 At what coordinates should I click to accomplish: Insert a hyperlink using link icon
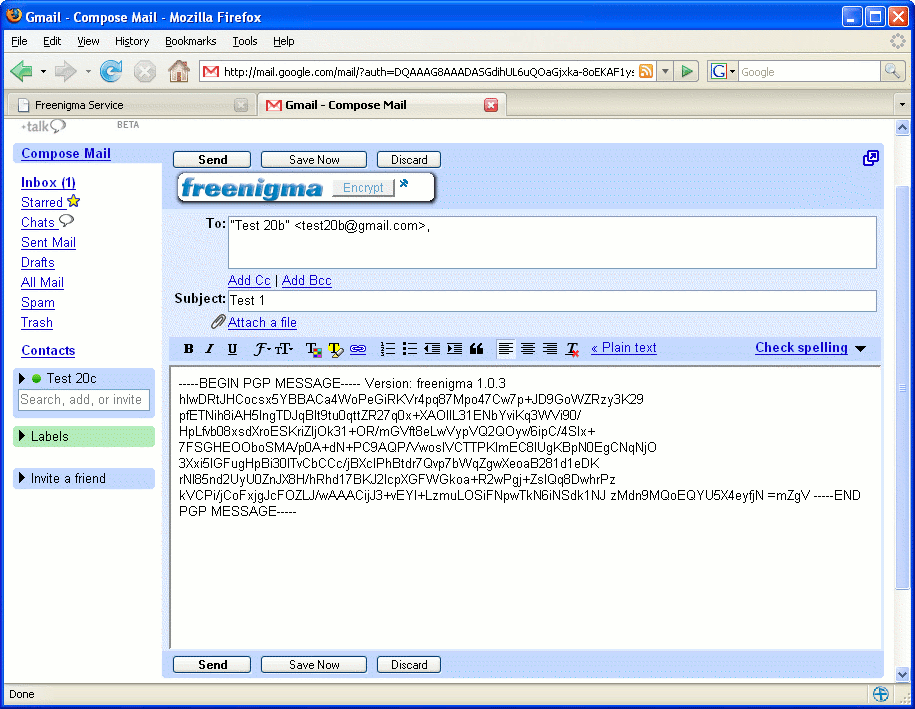click(x=358, y=349)
